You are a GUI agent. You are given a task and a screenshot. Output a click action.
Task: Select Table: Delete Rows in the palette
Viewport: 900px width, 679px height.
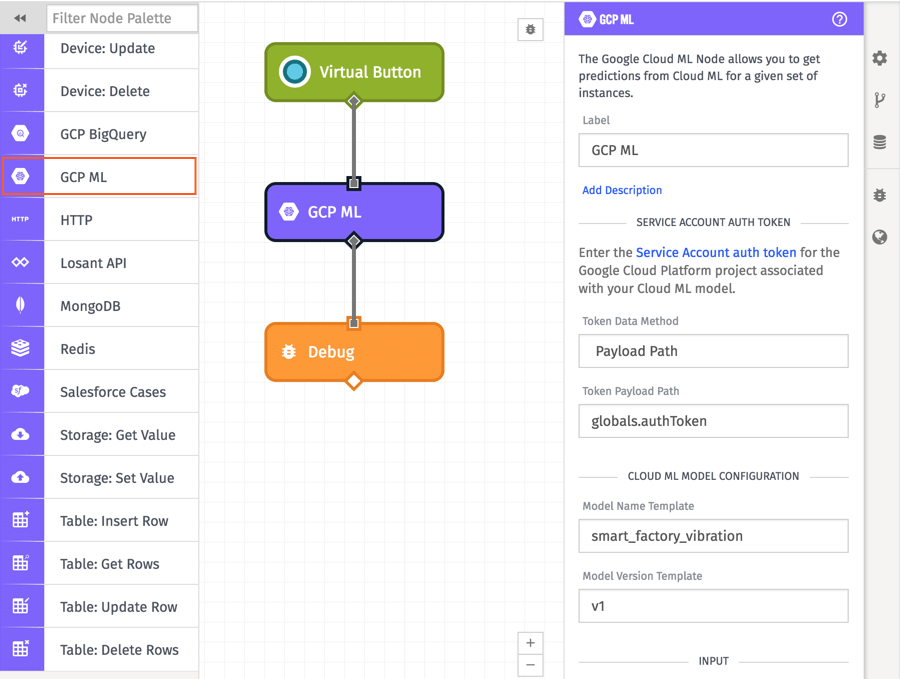click(x=119, y=650)
